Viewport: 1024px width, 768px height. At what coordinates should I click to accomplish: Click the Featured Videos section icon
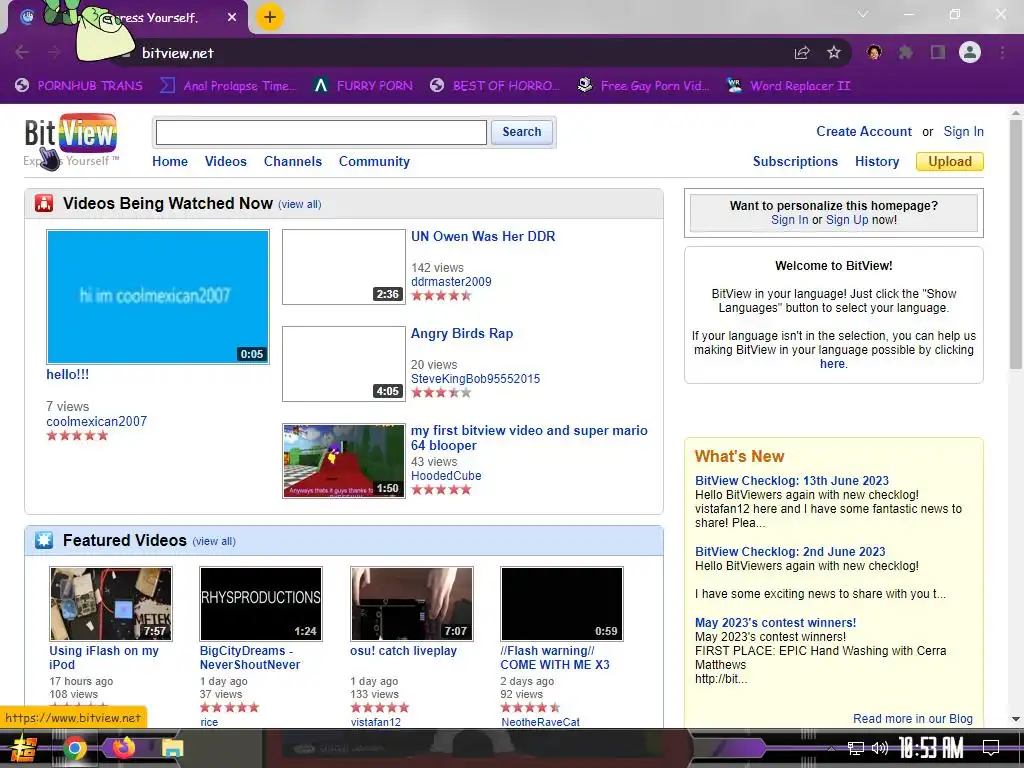click(x=44, y=540)
